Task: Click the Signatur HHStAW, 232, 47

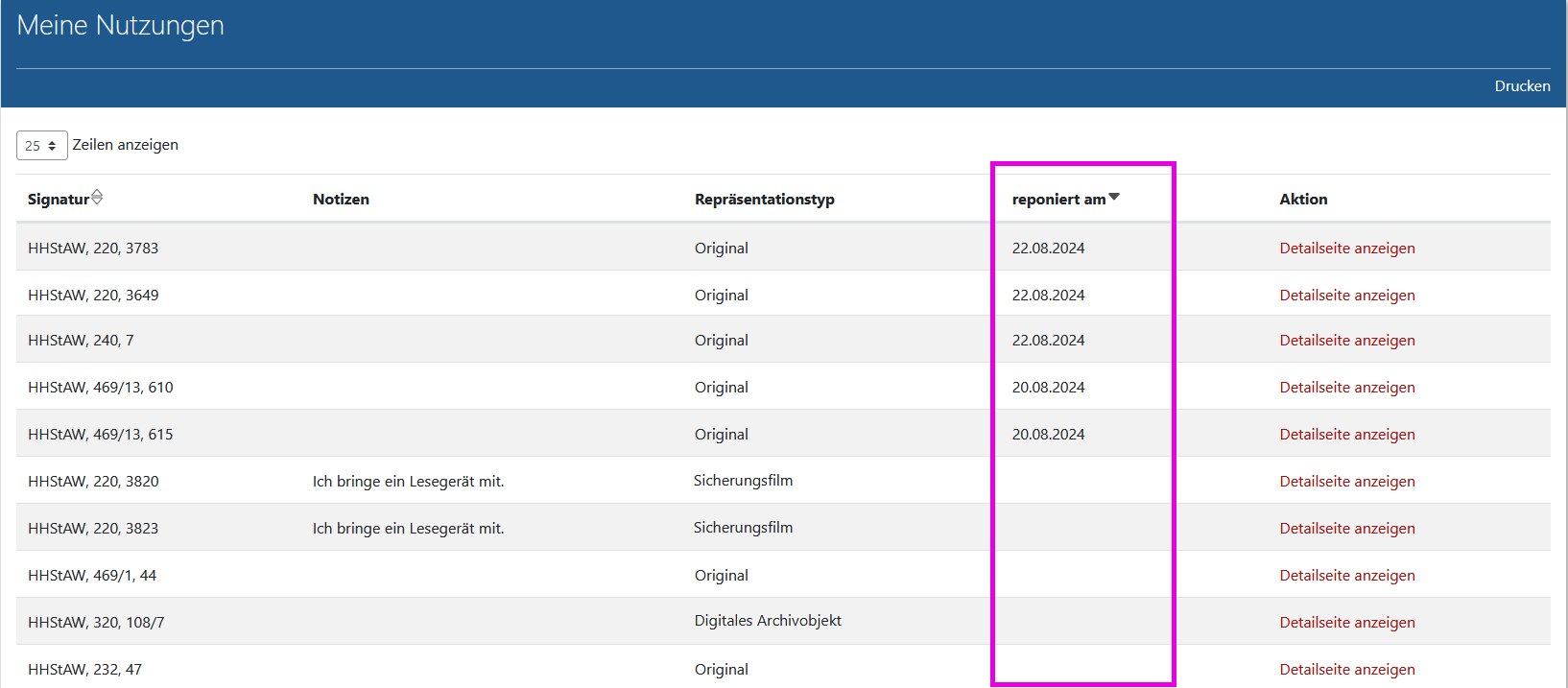Action: [84, 670]
